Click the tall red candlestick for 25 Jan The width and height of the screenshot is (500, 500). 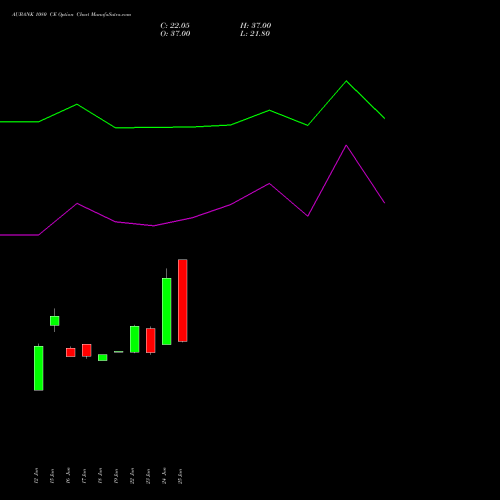coord(183,300)
